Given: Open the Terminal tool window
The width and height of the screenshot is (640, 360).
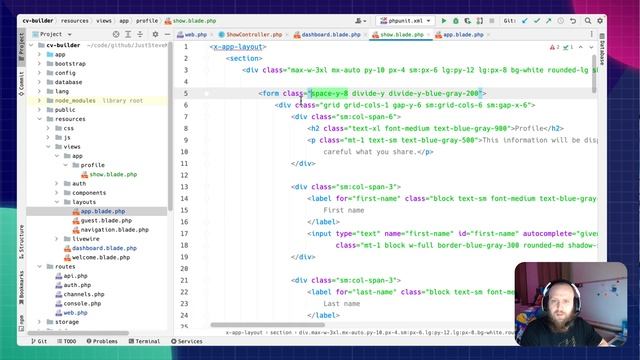Looking at the screenshot, I should pos(144,341).
